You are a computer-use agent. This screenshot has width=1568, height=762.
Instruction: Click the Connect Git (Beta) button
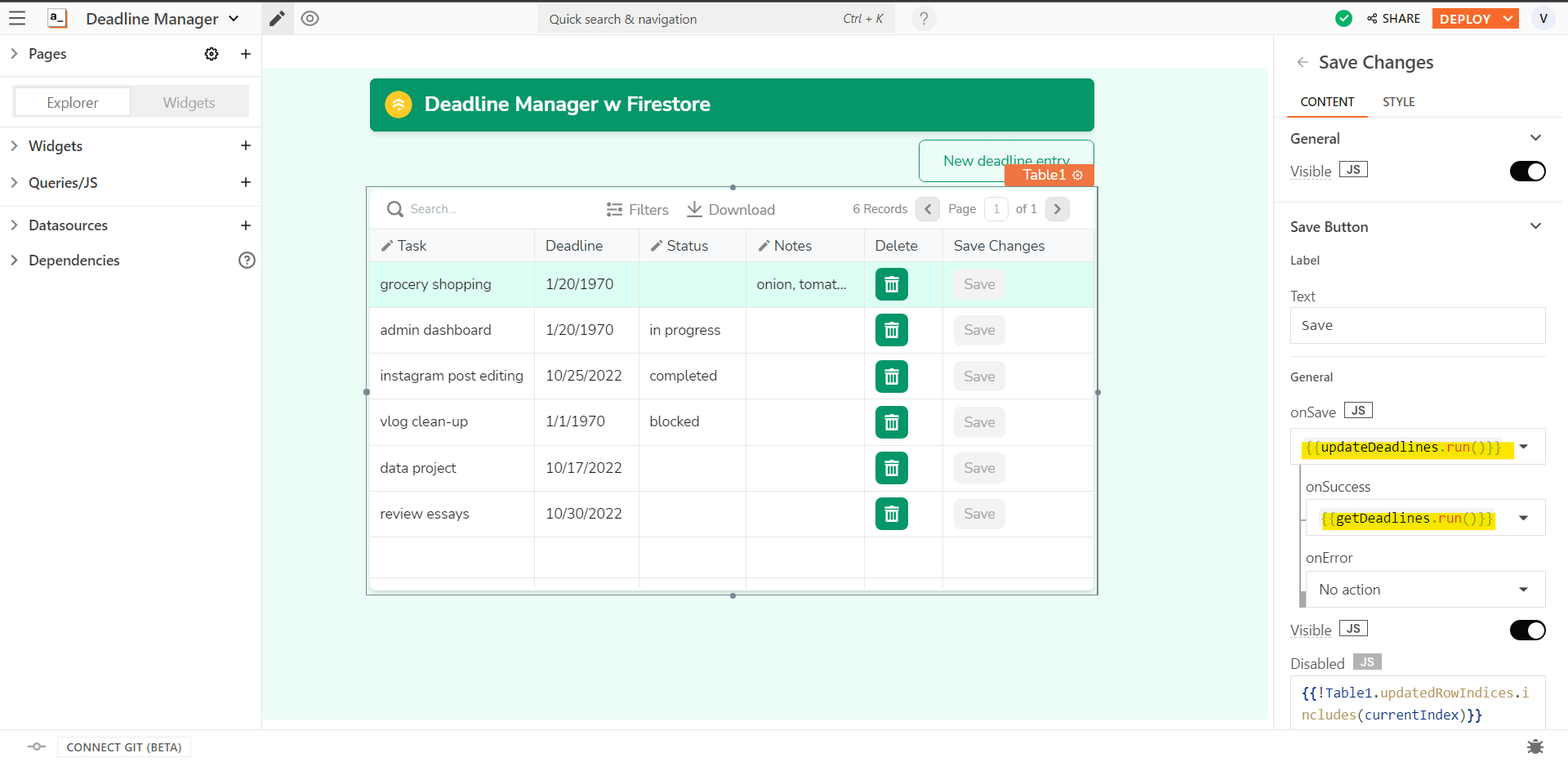coord(123,747)
